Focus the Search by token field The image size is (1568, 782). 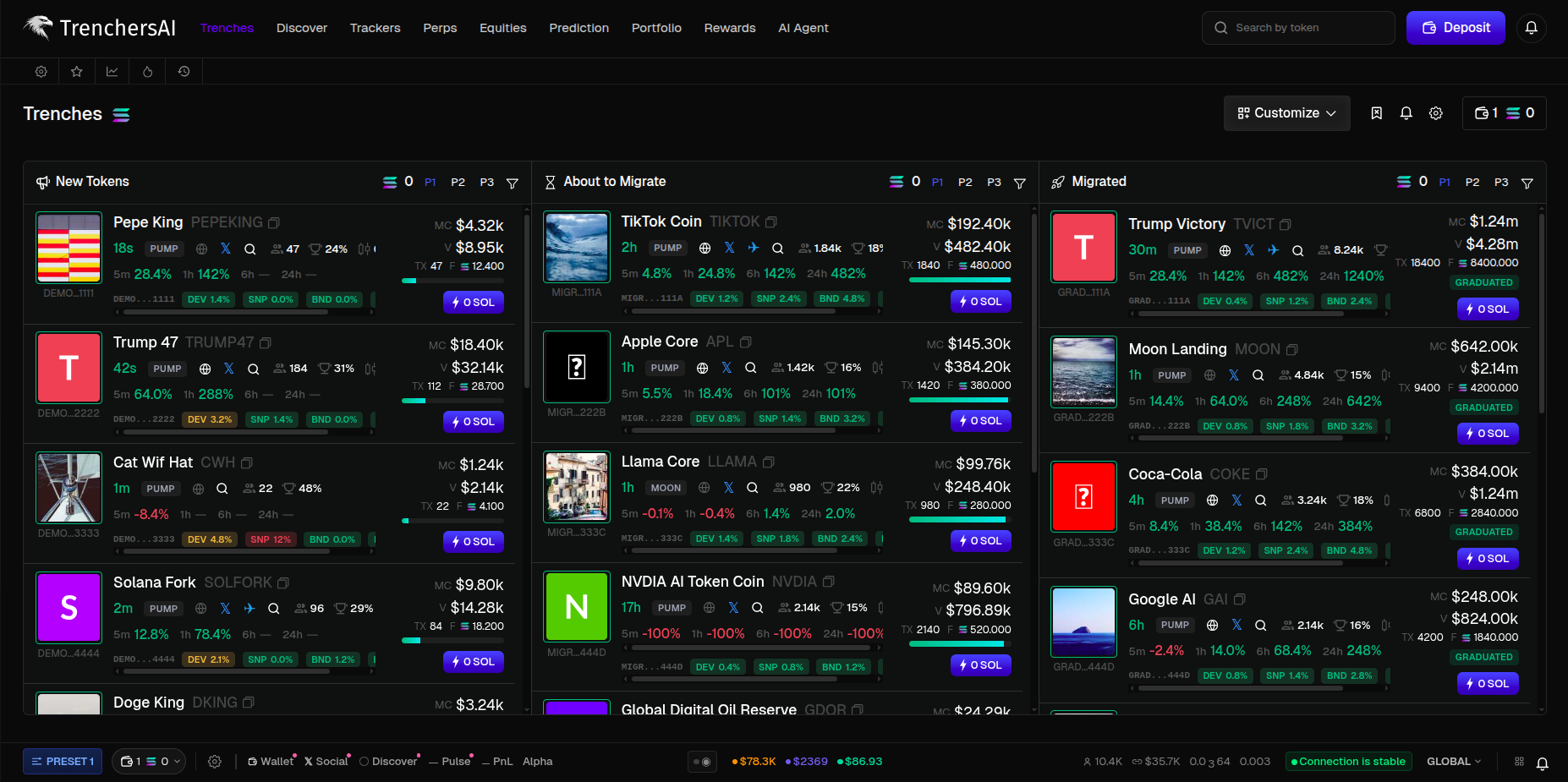pos(1298,28)
